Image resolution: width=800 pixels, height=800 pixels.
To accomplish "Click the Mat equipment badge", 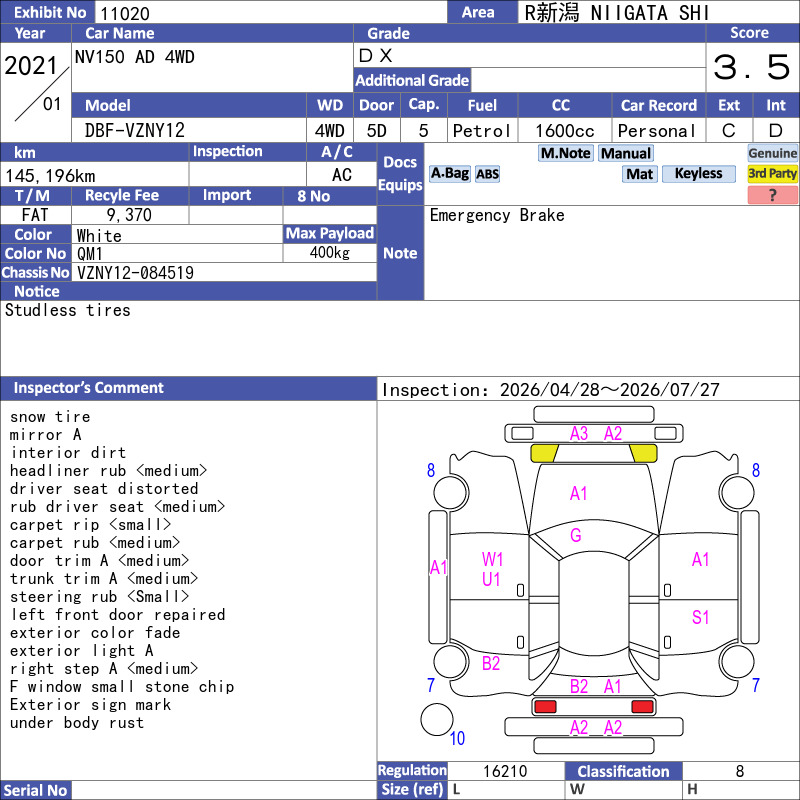I will coord(639,174).
